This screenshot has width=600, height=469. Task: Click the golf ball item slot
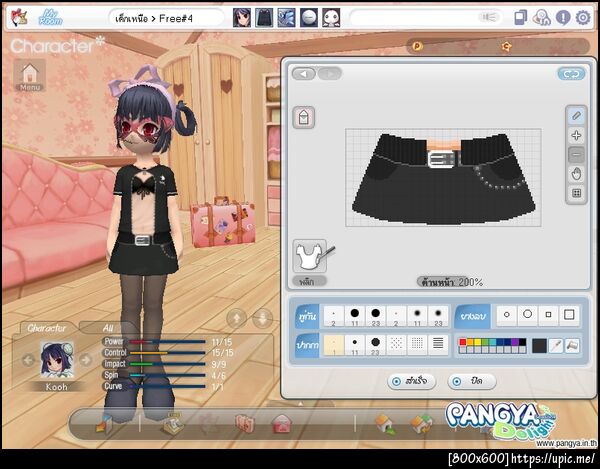click(309, 18)
